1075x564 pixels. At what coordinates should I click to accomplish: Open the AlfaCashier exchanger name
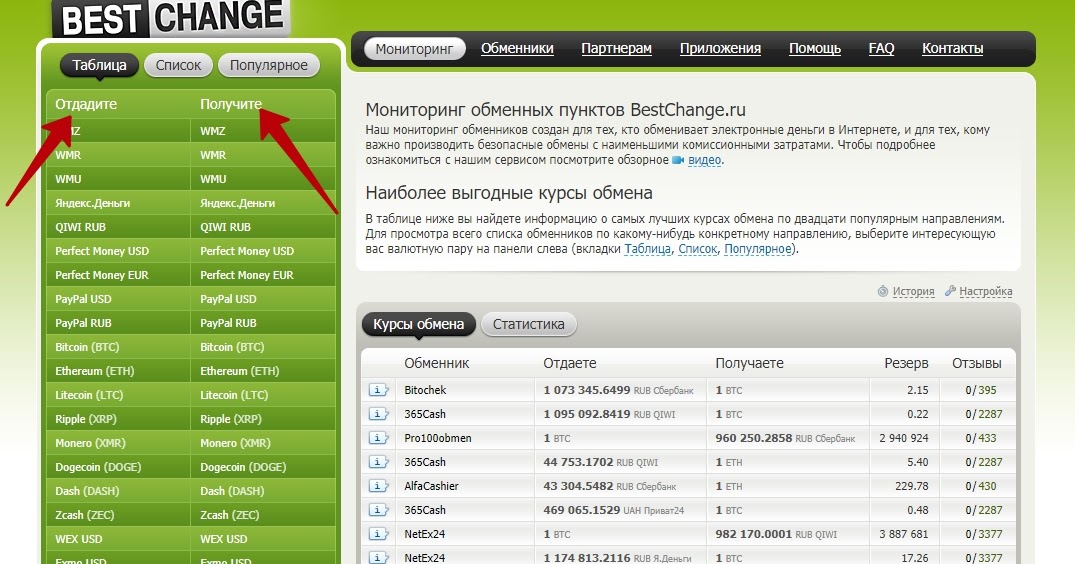pyautogui.click(x=431, y=486)
